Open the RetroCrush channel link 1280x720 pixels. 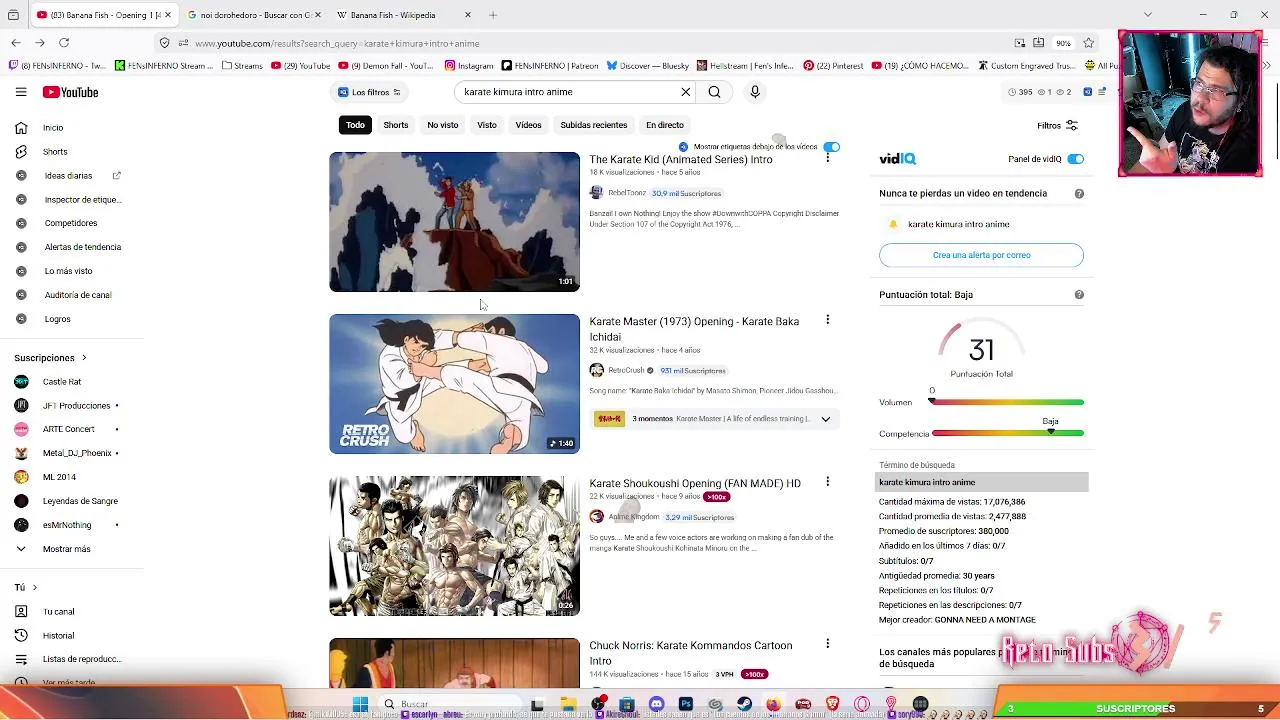click(x=627, y=371)
